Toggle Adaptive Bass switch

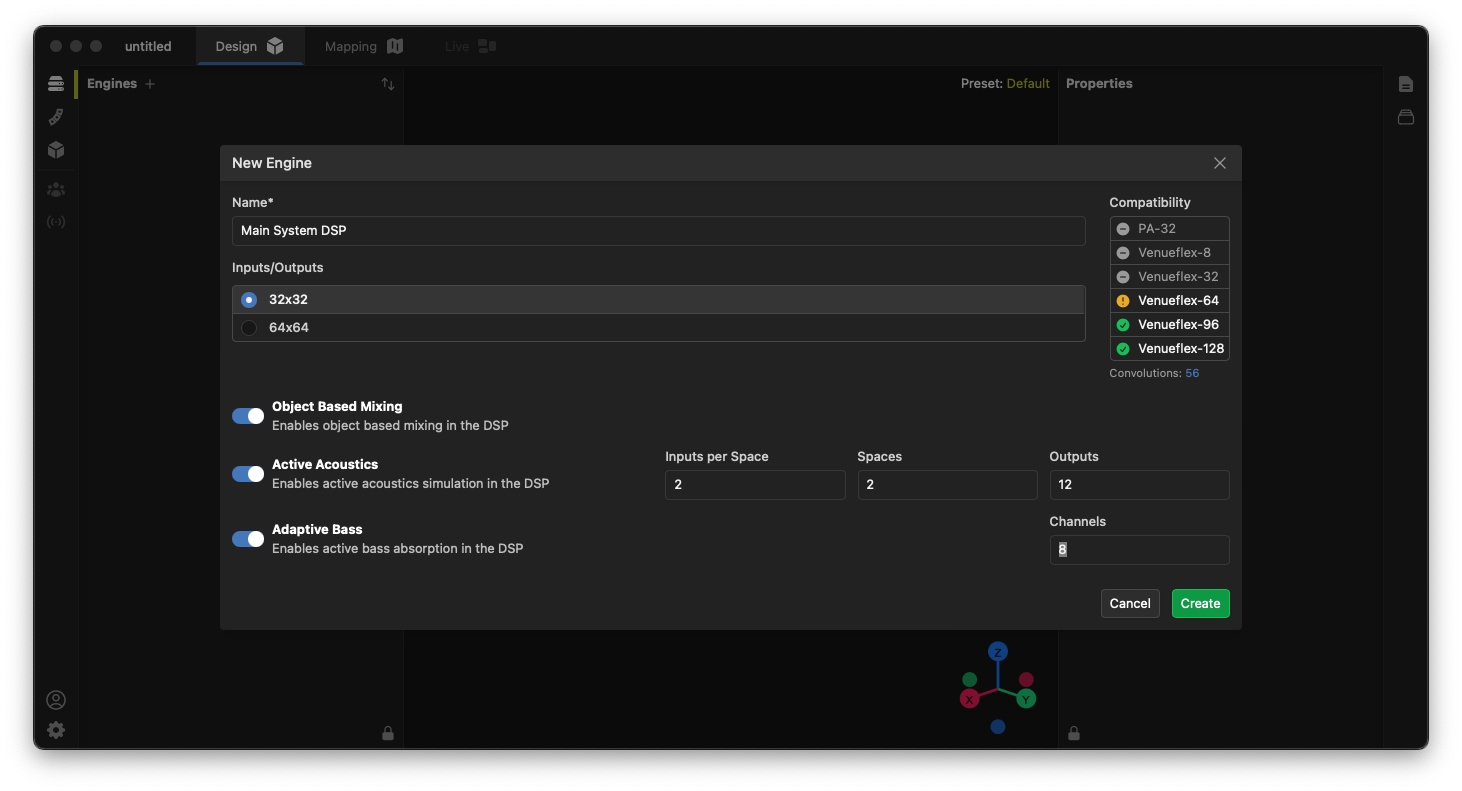point(248,539)
